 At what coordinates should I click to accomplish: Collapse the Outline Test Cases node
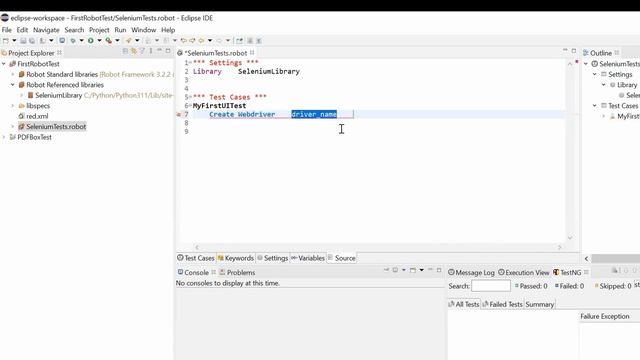coord(595,106)
